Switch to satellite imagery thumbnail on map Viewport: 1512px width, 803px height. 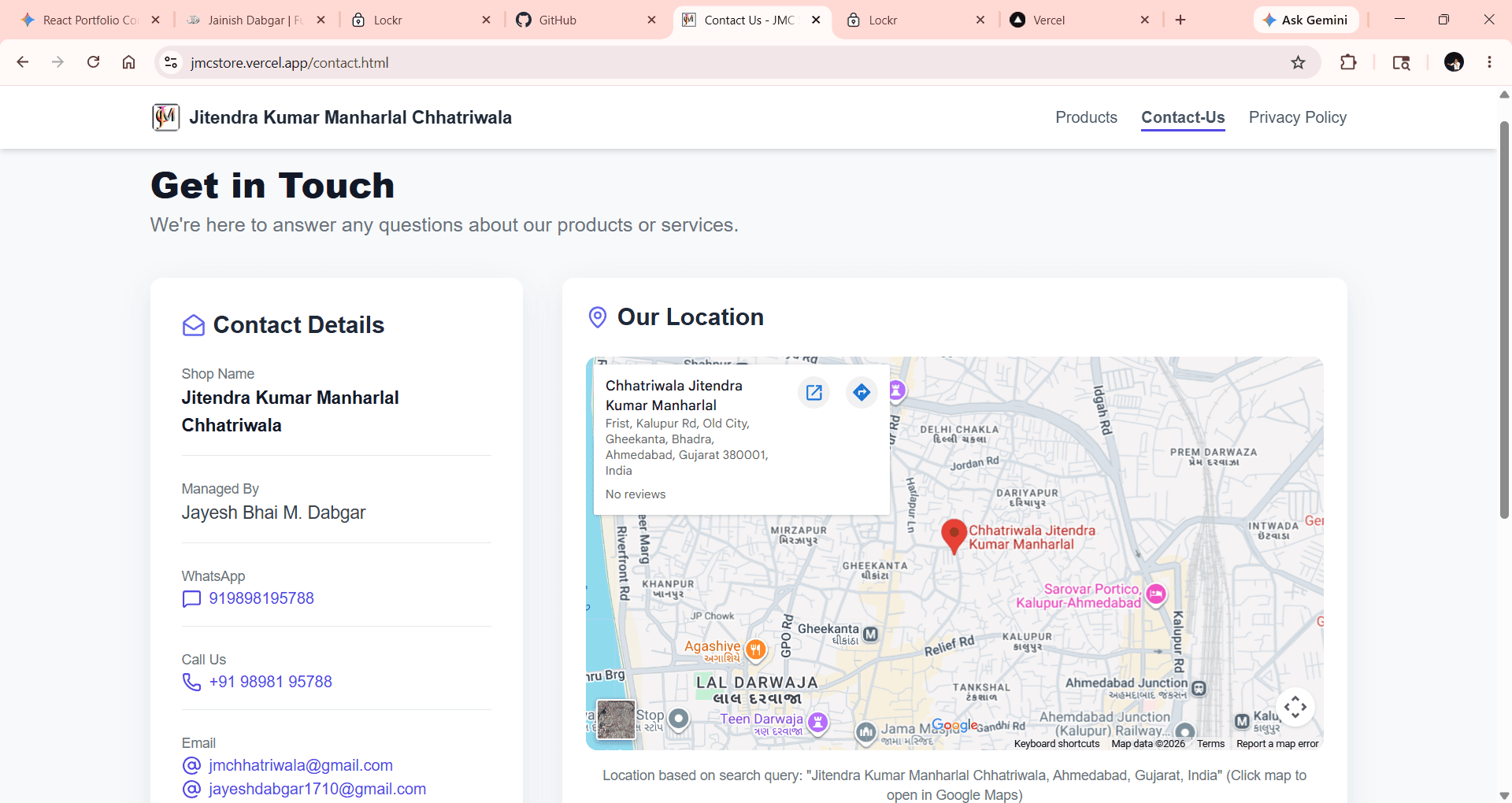[616, 720]
